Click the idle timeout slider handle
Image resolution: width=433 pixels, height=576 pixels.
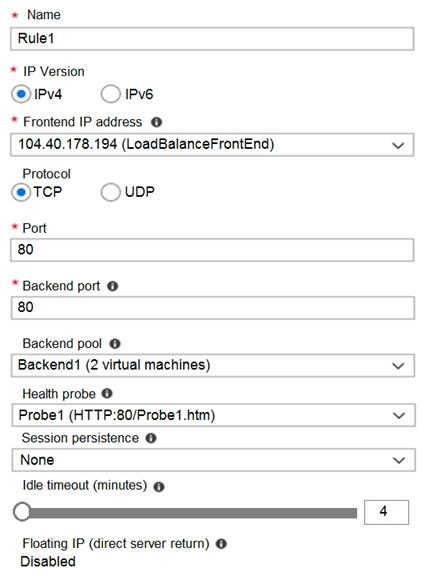22,512
